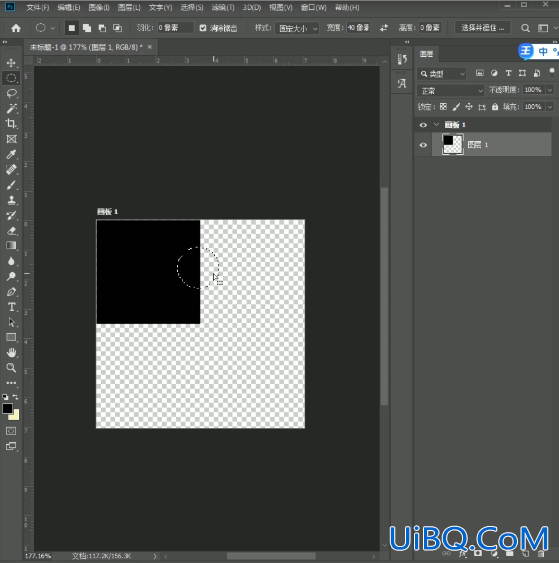
Task: Swap width and height values
Action: [384, 28]
